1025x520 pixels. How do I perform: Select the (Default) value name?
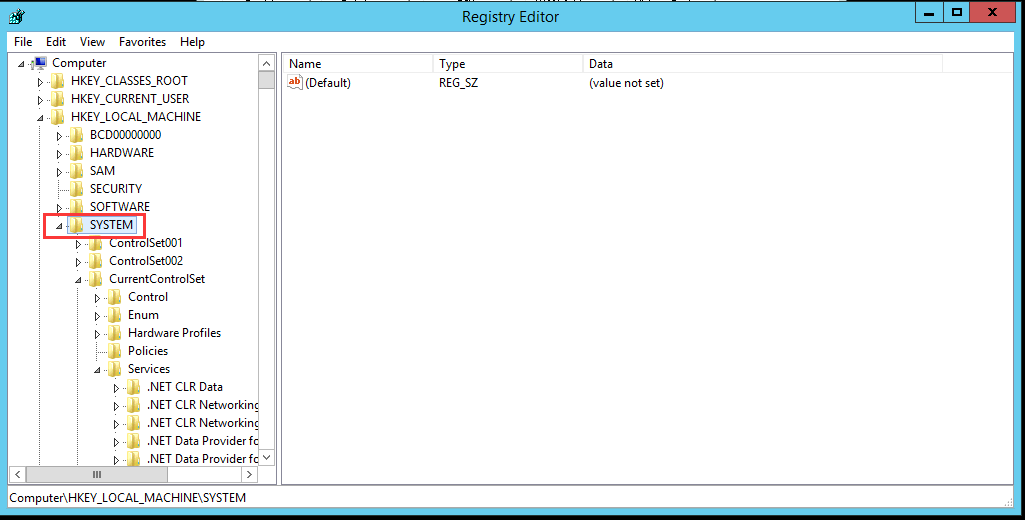point(328,83)
